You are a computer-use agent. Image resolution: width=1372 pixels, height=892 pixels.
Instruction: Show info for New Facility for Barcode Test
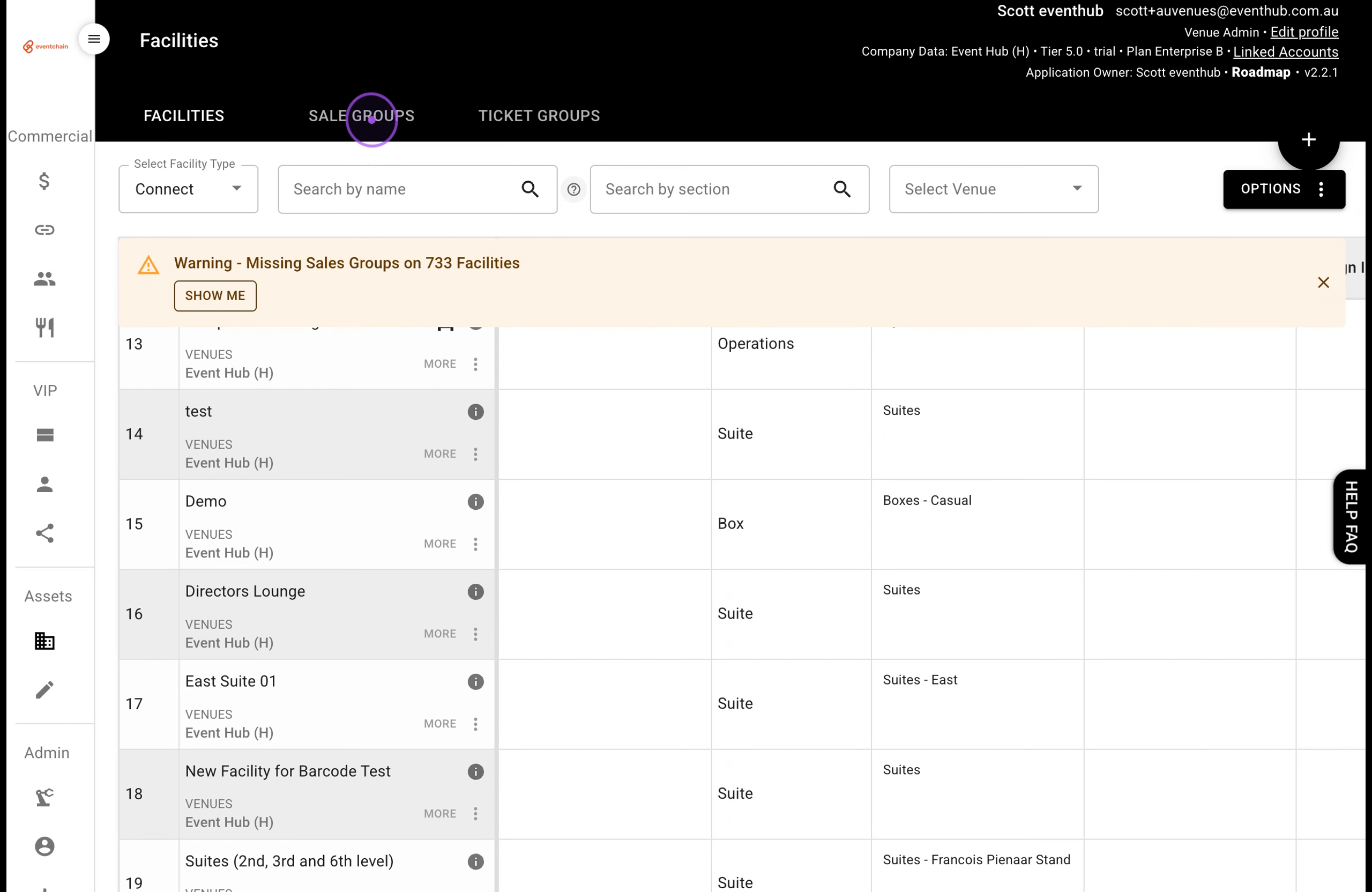click(x=475, y=771)
